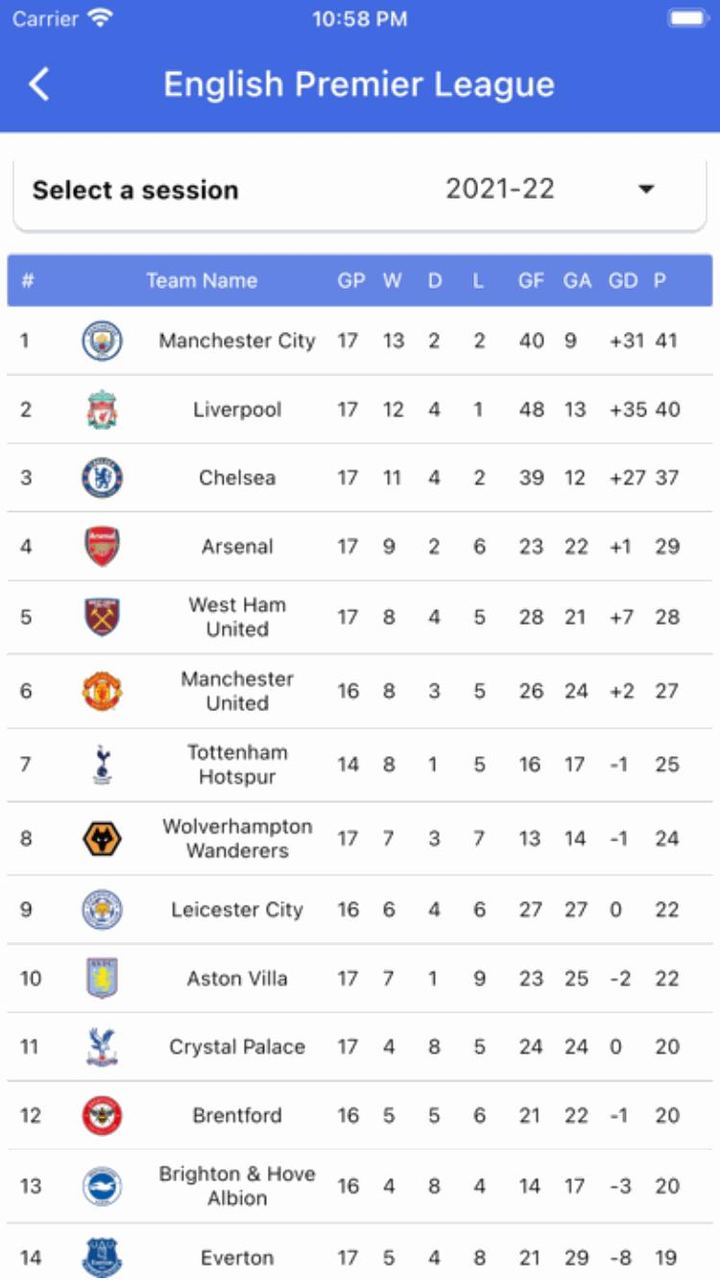Click the Brentford bee crest
Viewport: 720px width, 1280px height.
[x=102, y=1116]
